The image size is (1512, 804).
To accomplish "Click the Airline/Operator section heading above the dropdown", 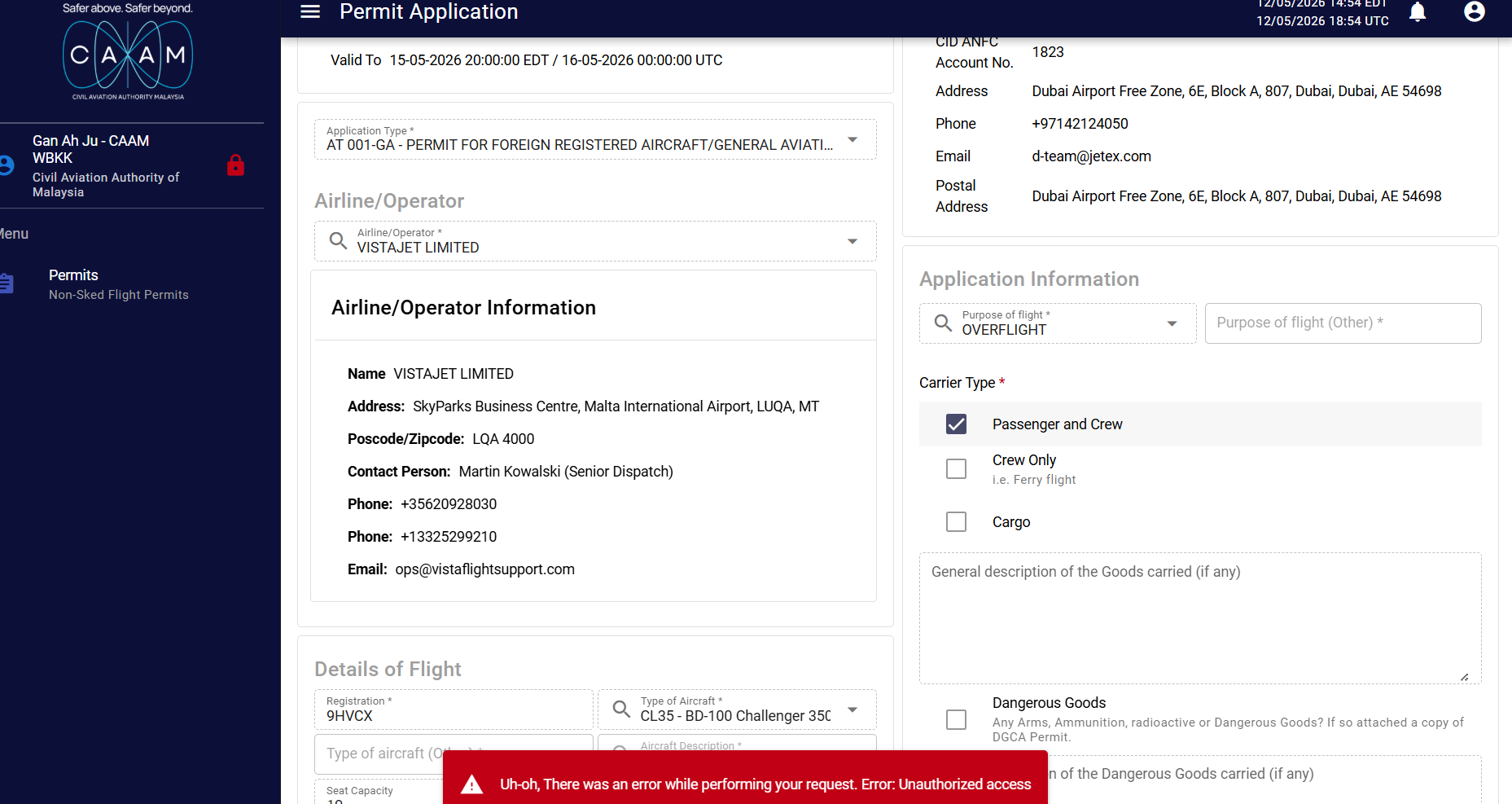I will (x=389, y=201).
